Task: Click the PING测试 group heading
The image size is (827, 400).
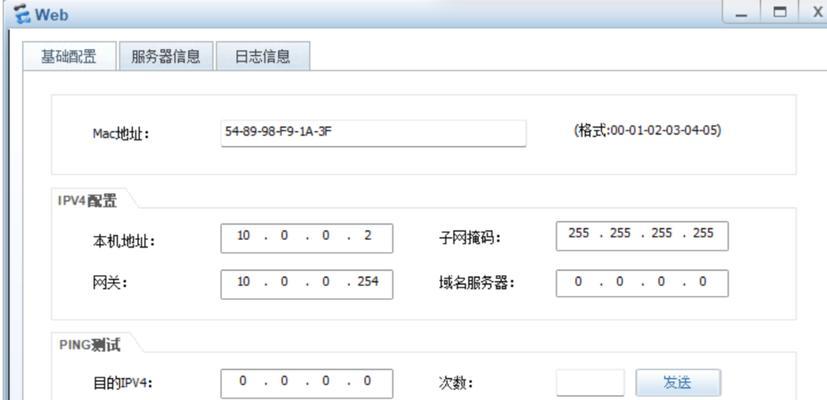Action: click(89, 346)
